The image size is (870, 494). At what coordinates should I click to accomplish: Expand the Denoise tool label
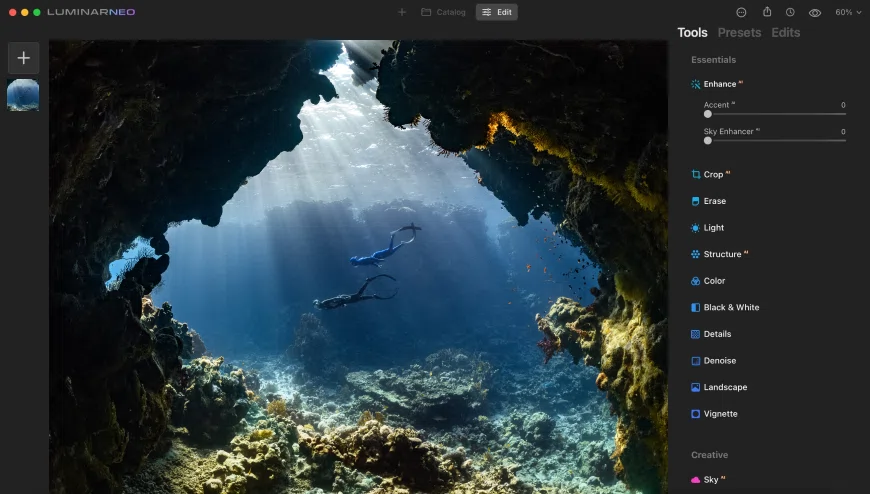(x=720, y=361)
